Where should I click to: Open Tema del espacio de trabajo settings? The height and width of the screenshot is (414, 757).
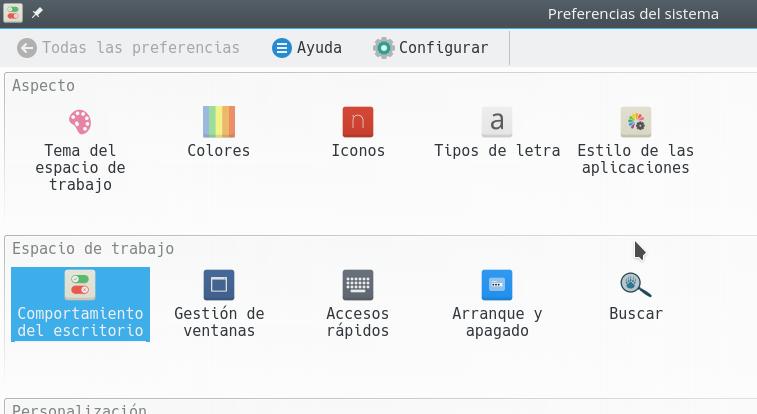coord(80,150)
